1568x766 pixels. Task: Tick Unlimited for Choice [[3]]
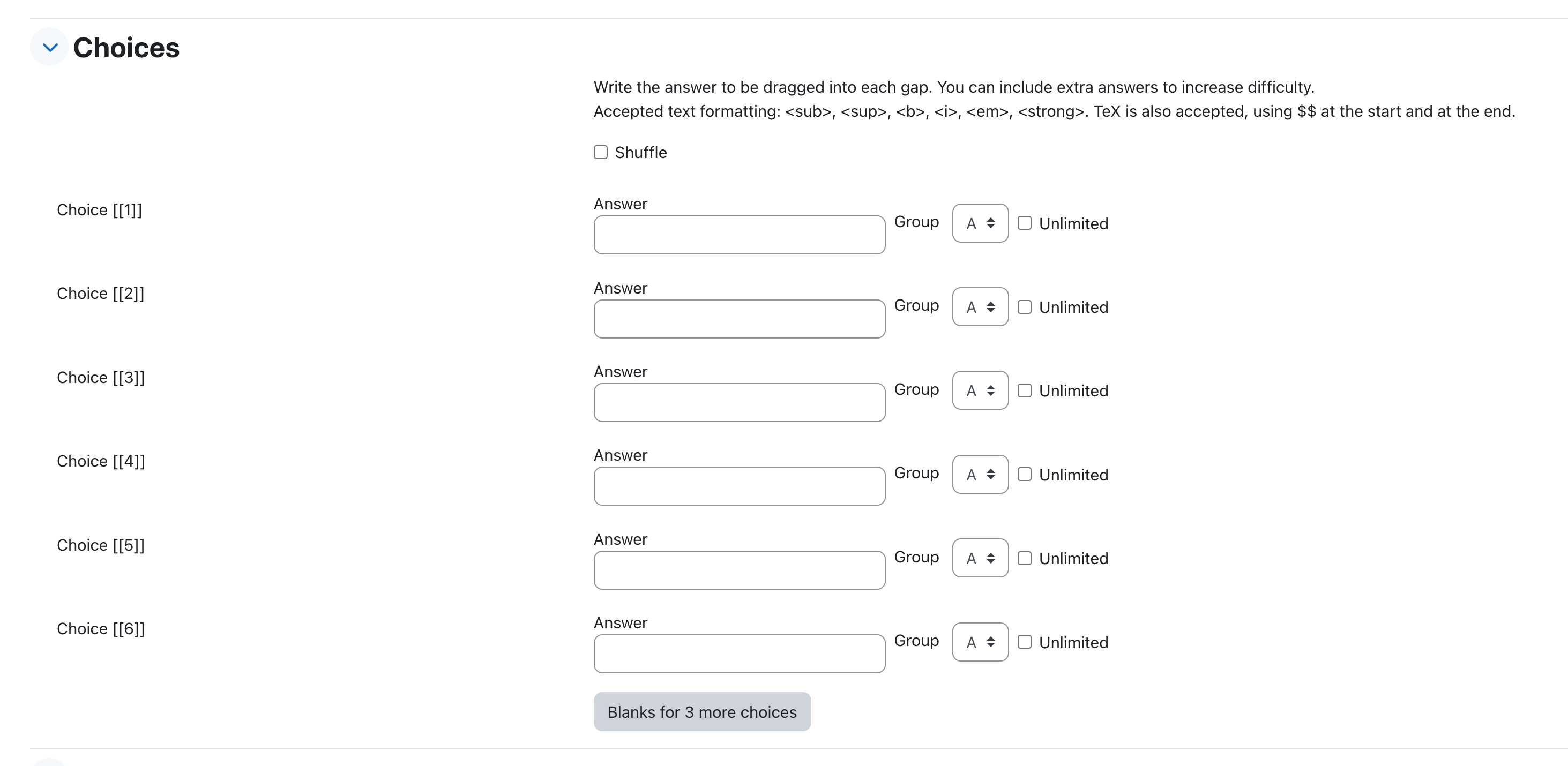coord(1025,390)
